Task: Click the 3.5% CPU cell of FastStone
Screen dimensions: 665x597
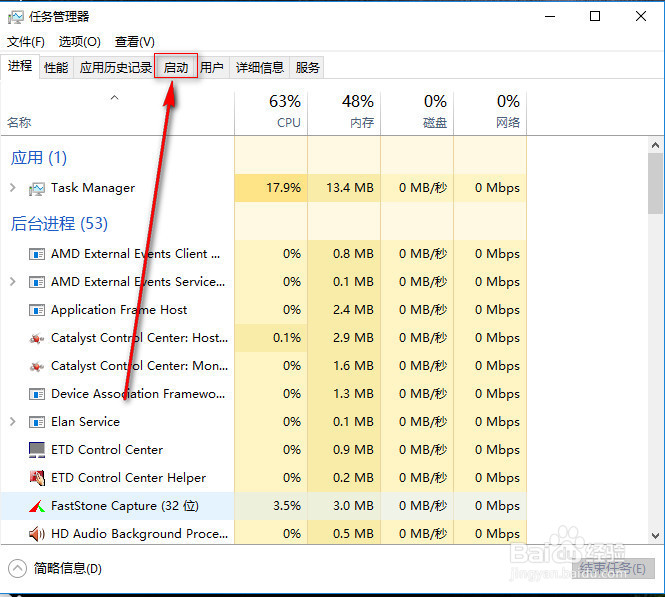Action: tap(271, 506)
